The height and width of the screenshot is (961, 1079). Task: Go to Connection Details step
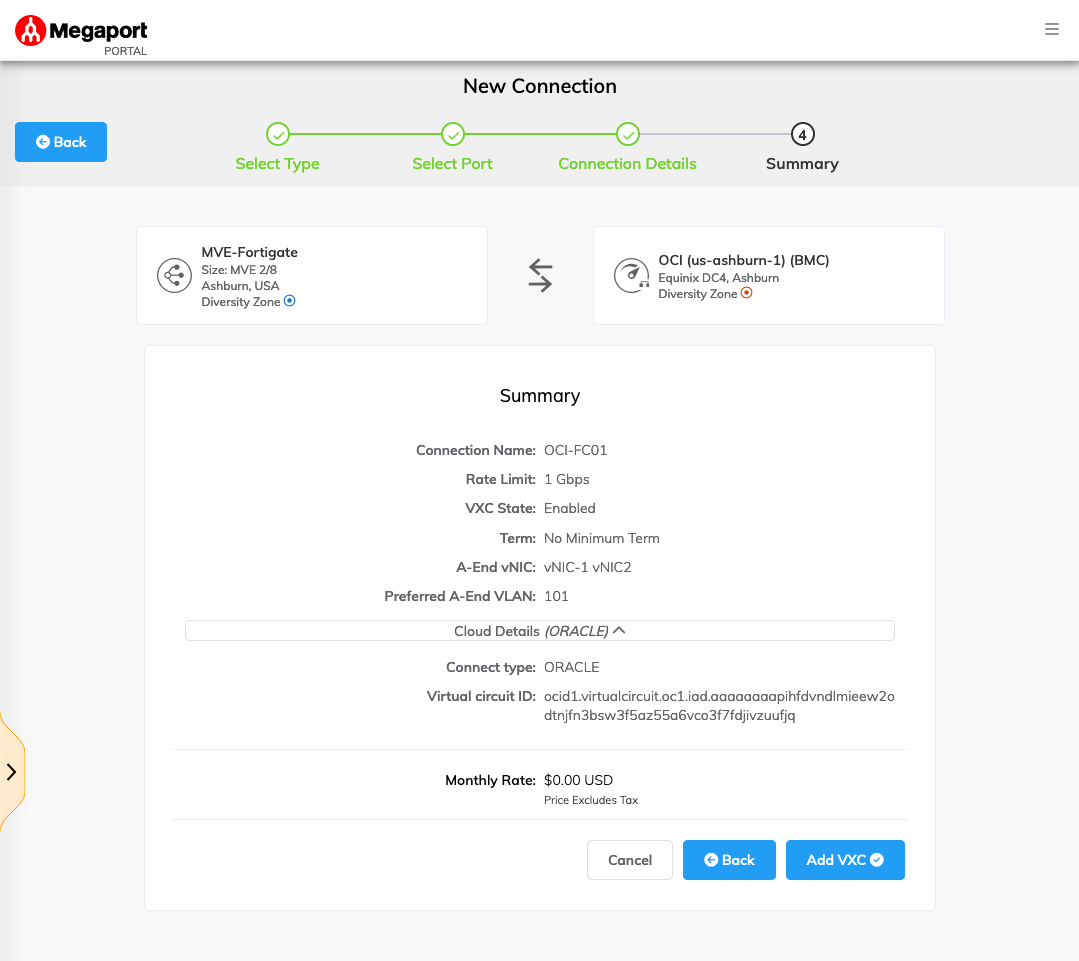click(x=627, y=147)
